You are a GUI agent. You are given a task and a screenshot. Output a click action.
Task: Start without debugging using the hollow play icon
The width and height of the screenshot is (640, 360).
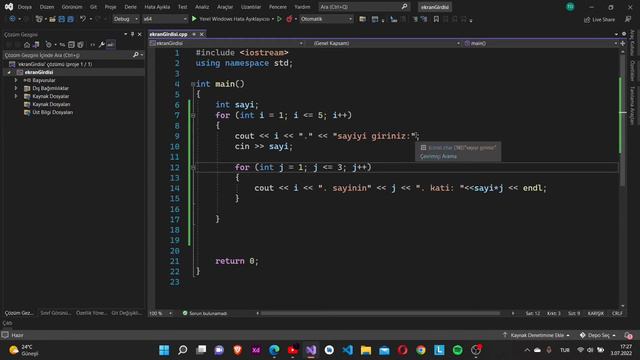pyautogui.click(x=280, y=19)
